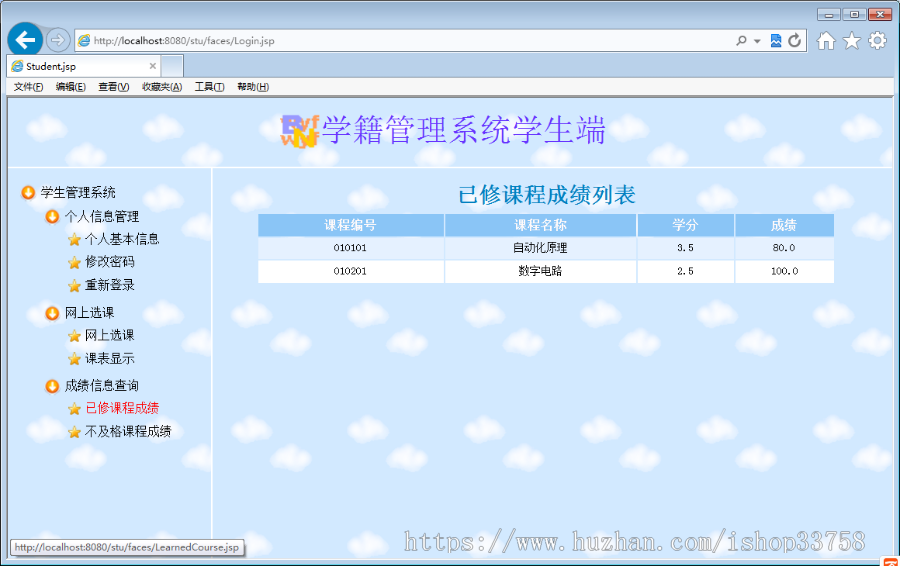Open the 网上选课 sub-item link
The image size is (900, 566).
click(x=110, y=335)
